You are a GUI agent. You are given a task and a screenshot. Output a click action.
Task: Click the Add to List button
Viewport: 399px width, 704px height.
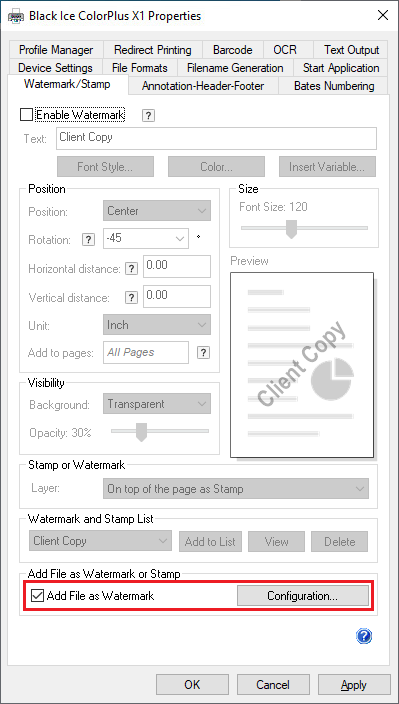point(210,541)
